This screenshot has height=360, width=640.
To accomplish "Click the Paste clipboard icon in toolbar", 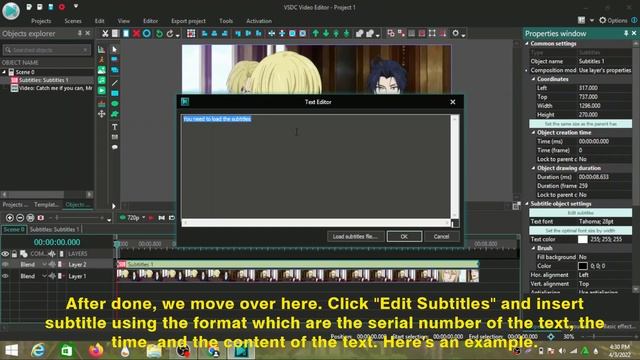I will (x=126, y=33).
